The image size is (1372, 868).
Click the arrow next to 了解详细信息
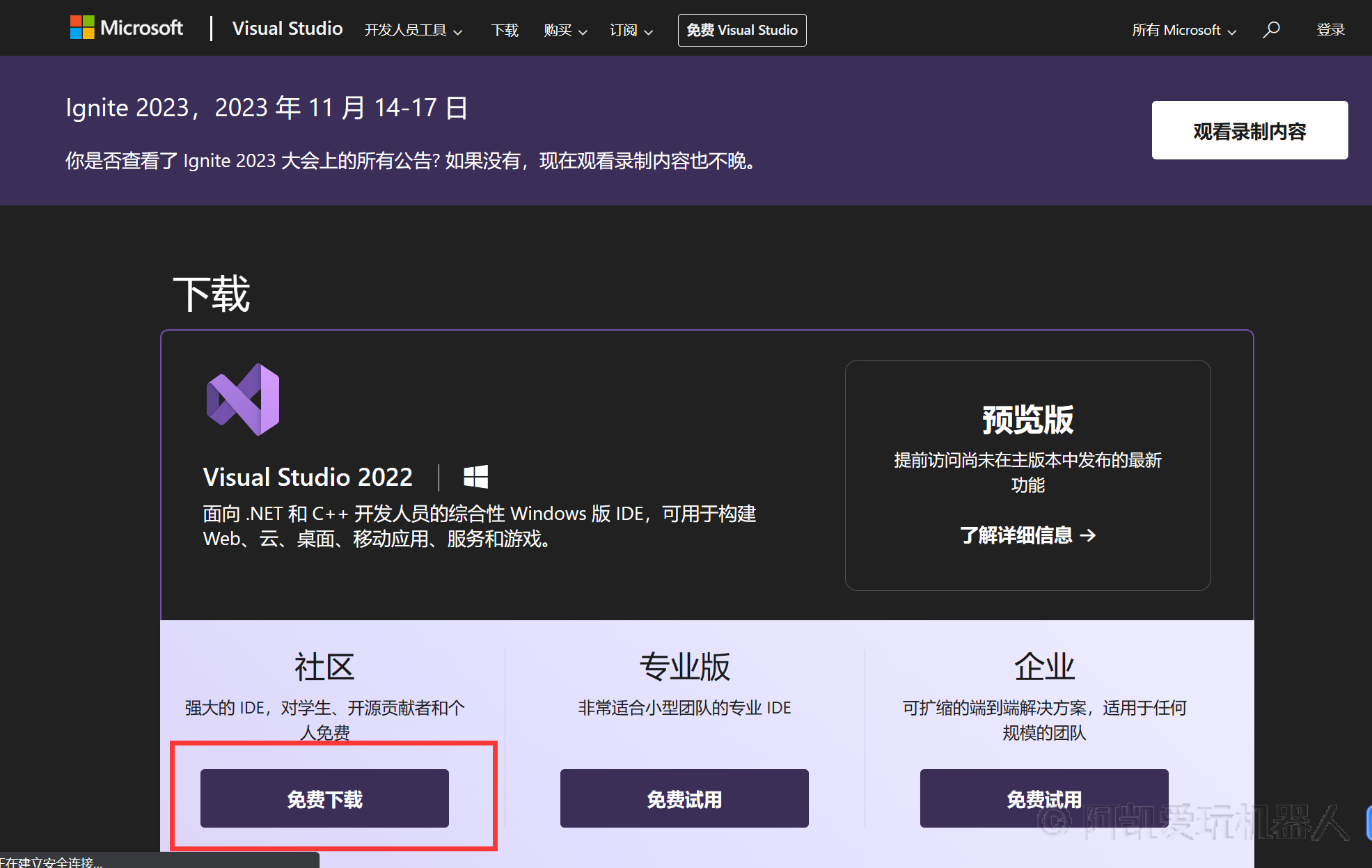tap(1087, 535)
